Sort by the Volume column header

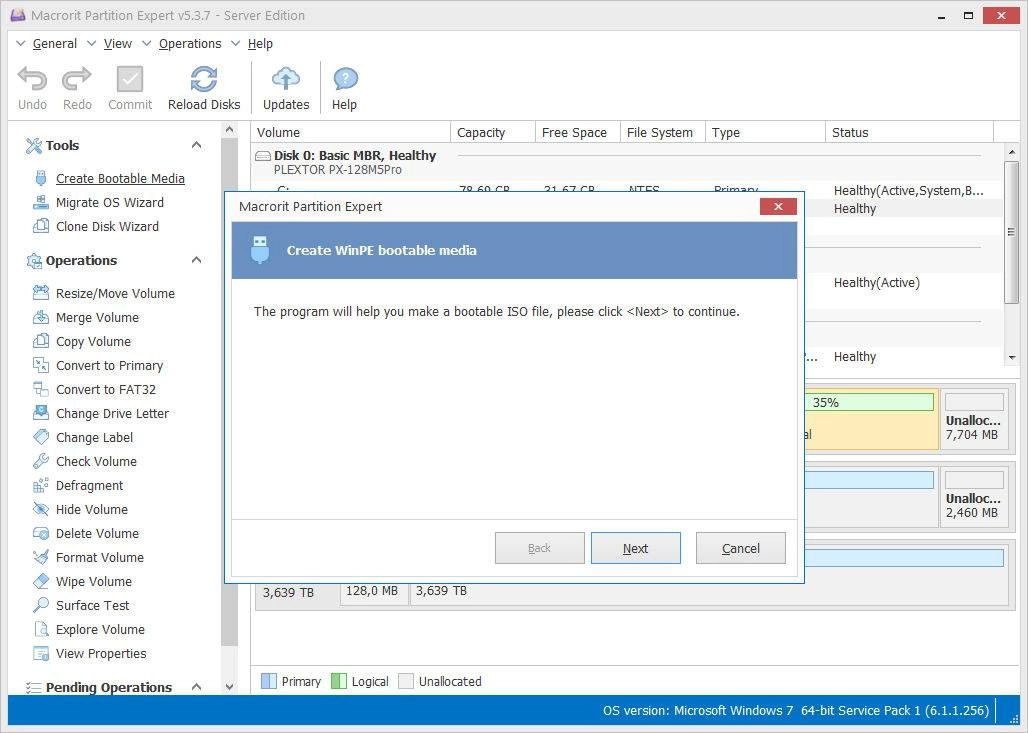click(351, 132)
